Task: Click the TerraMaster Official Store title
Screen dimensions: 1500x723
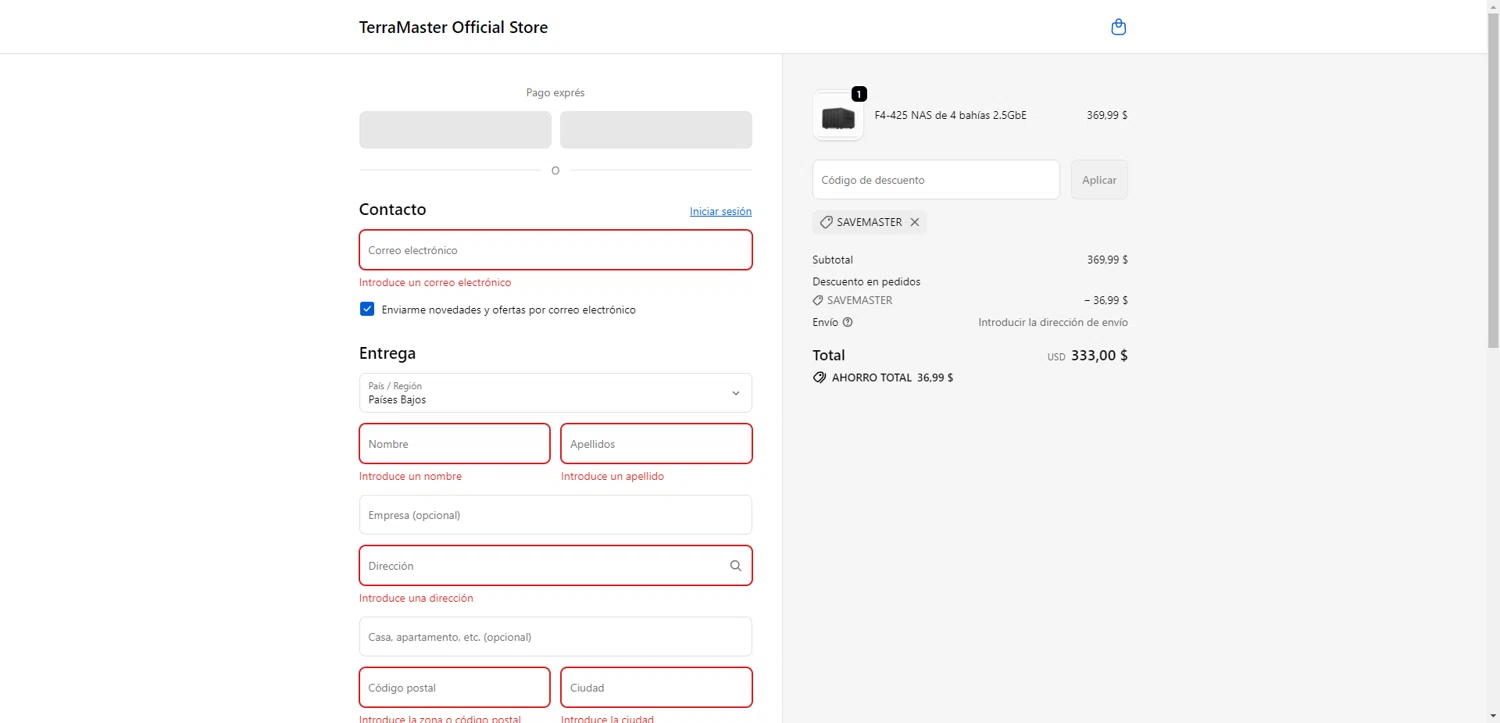Action: [453, 27]
